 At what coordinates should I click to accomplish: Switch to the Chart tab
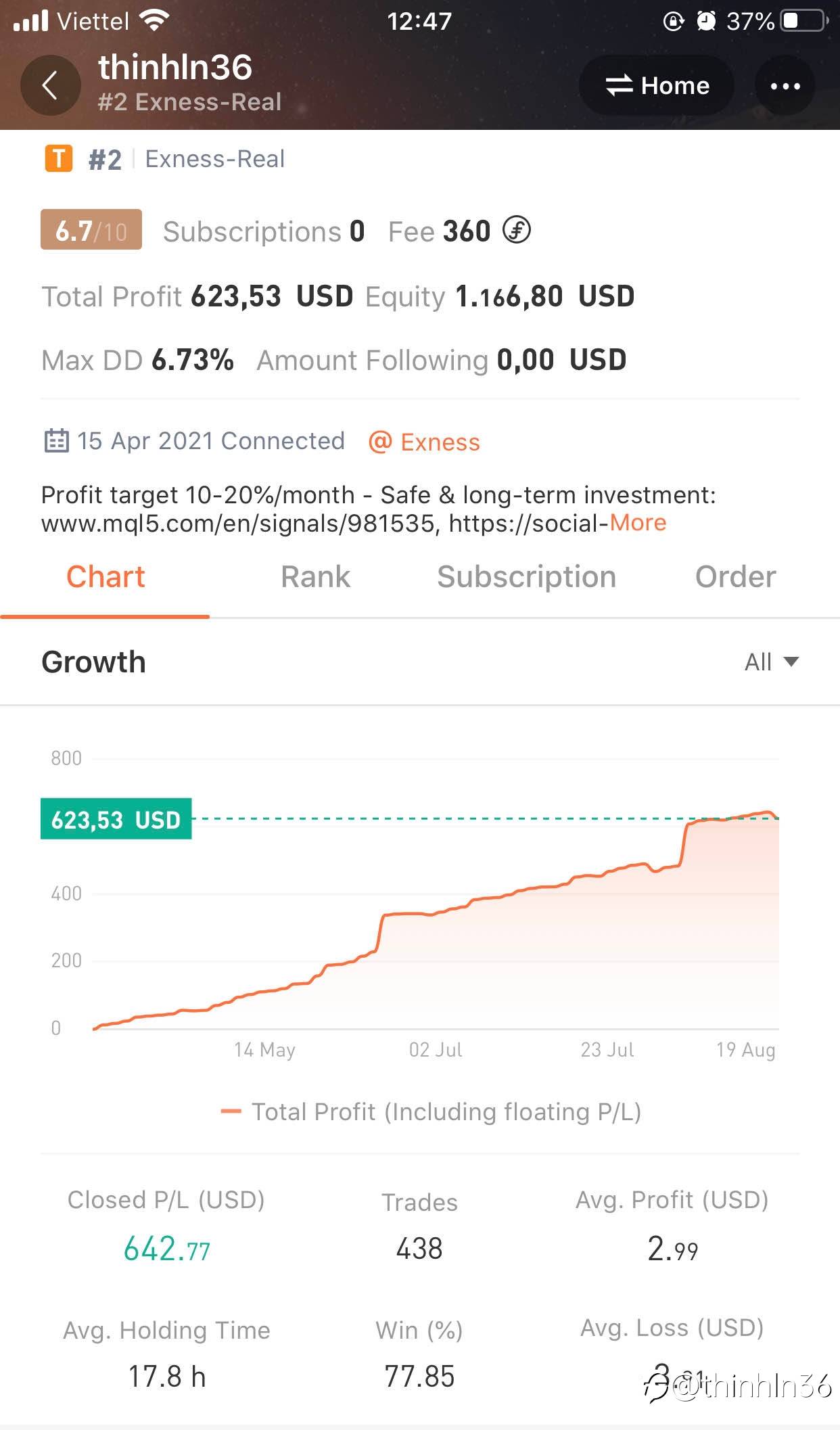106,577
